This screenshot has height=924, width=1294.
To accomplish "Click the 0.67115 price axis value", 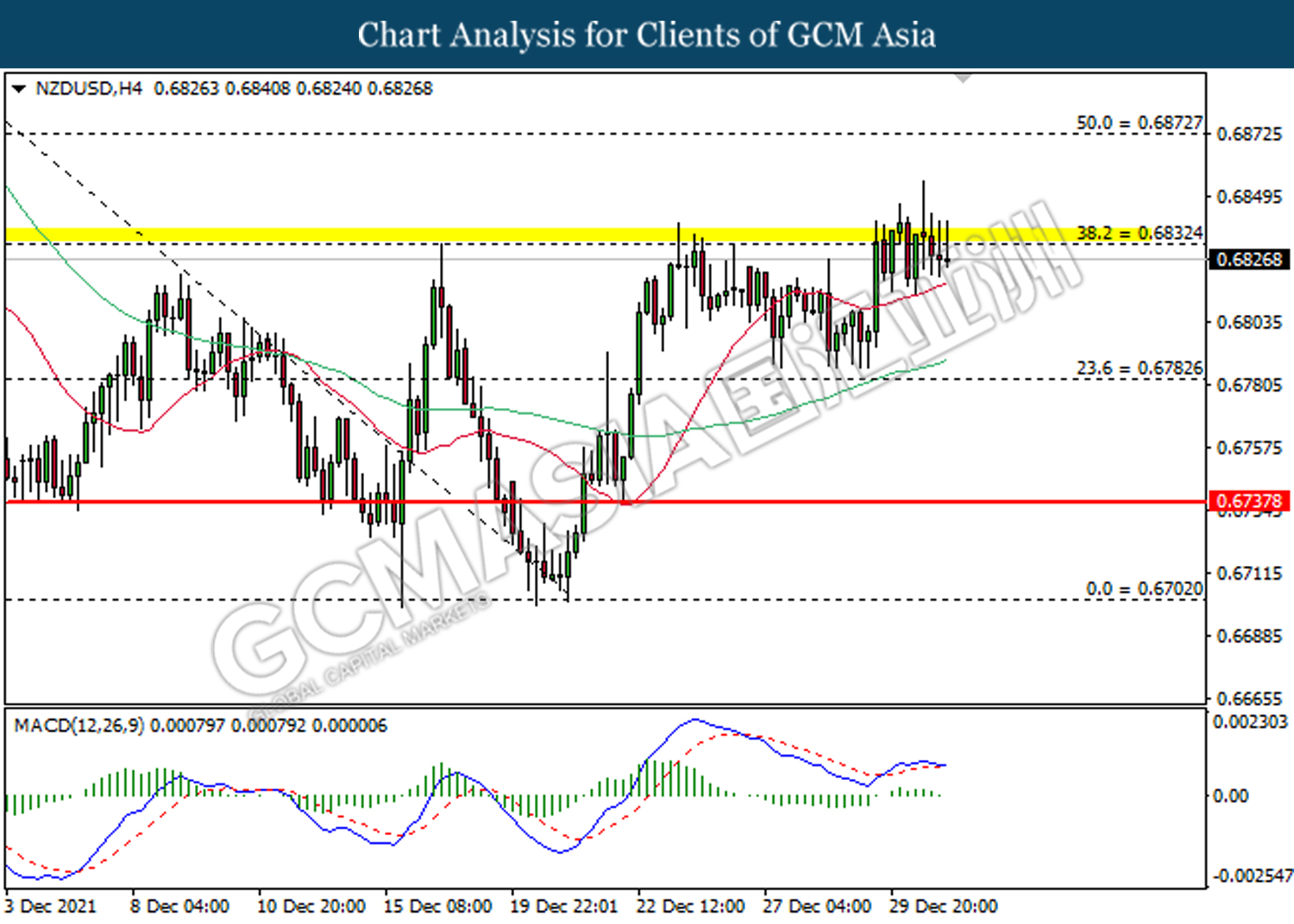I will [x=1249, y=573].
